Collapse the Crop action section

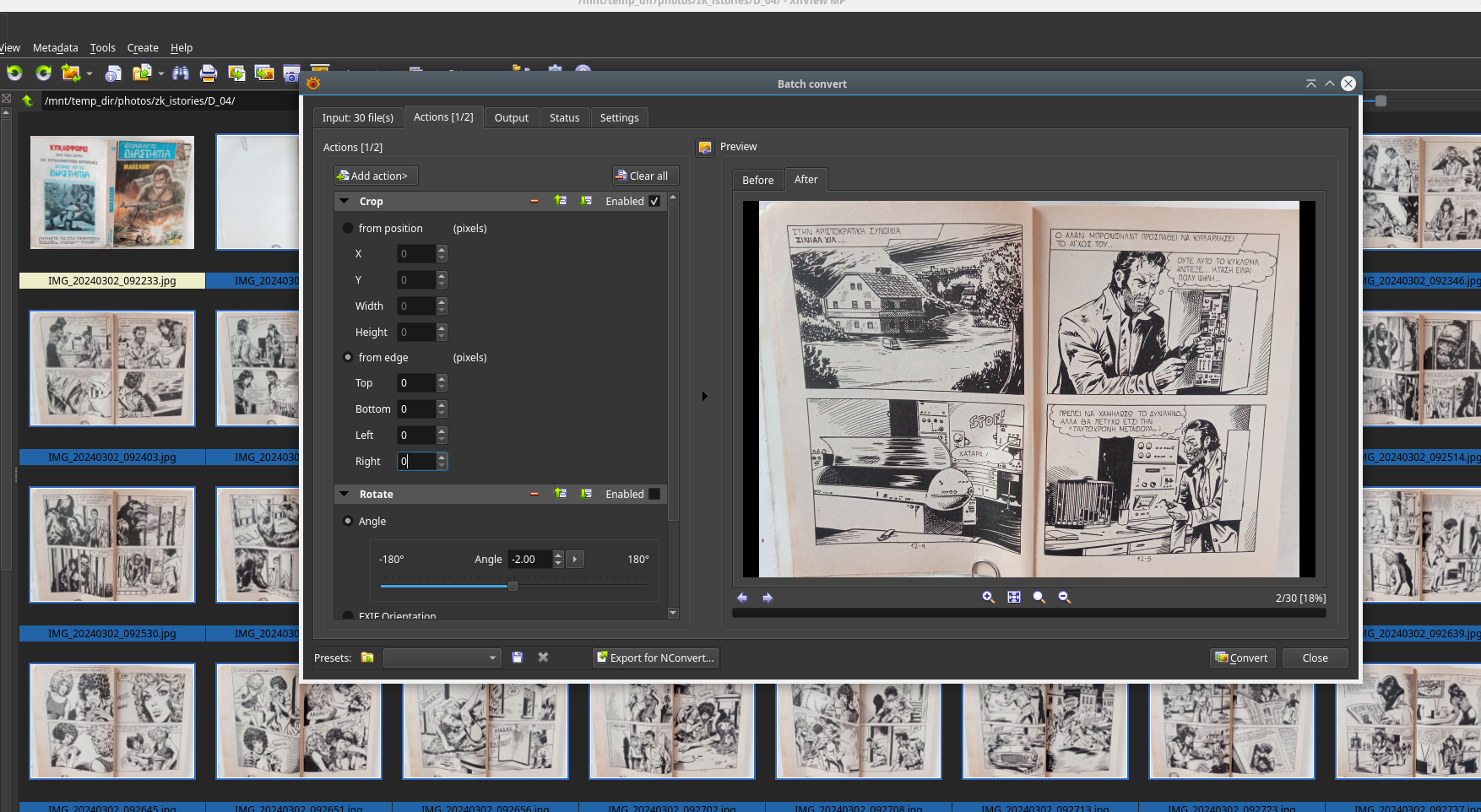344,201
